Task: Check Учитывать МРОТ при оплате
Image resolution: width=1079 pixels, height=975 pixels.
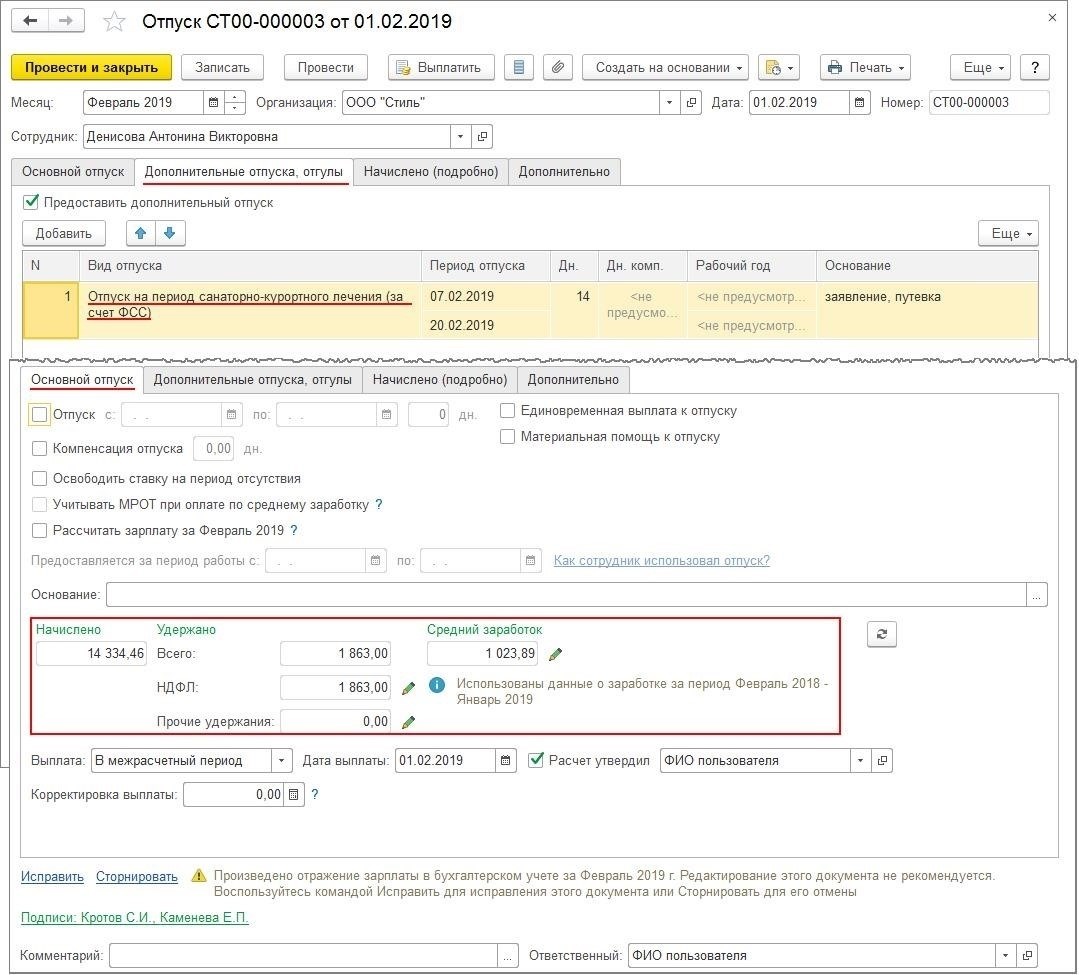Action: pos(39,504)
